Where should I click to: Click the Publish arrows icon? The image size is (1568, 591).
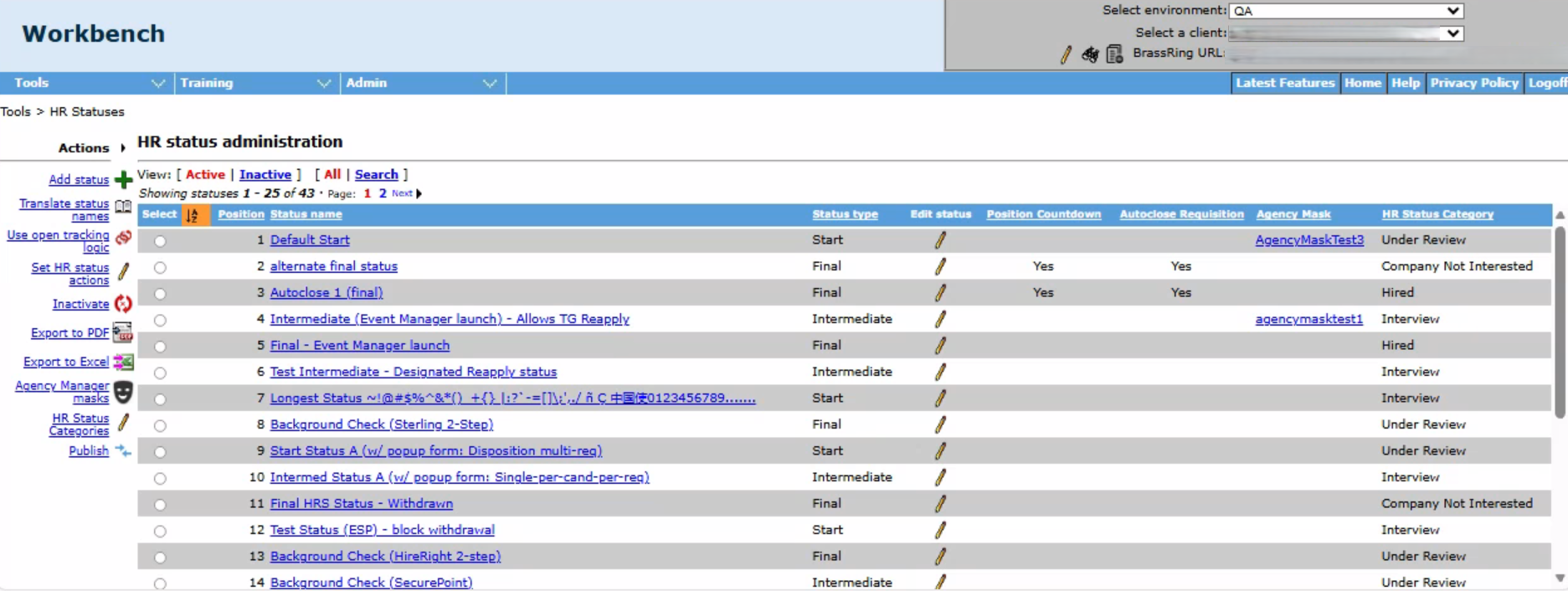tap(123, 451)
